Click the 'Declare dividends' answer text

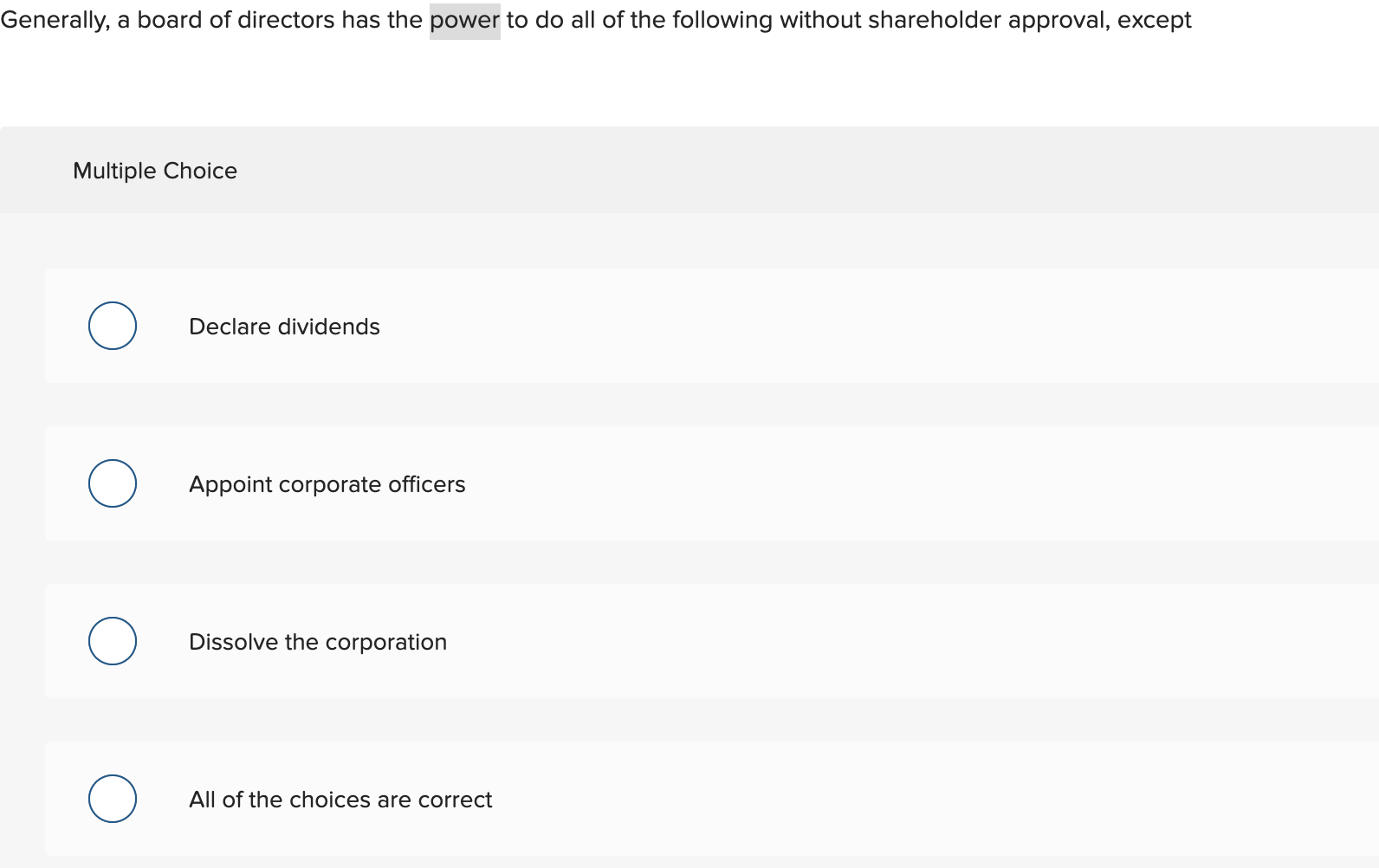click(x=284, y=327)
